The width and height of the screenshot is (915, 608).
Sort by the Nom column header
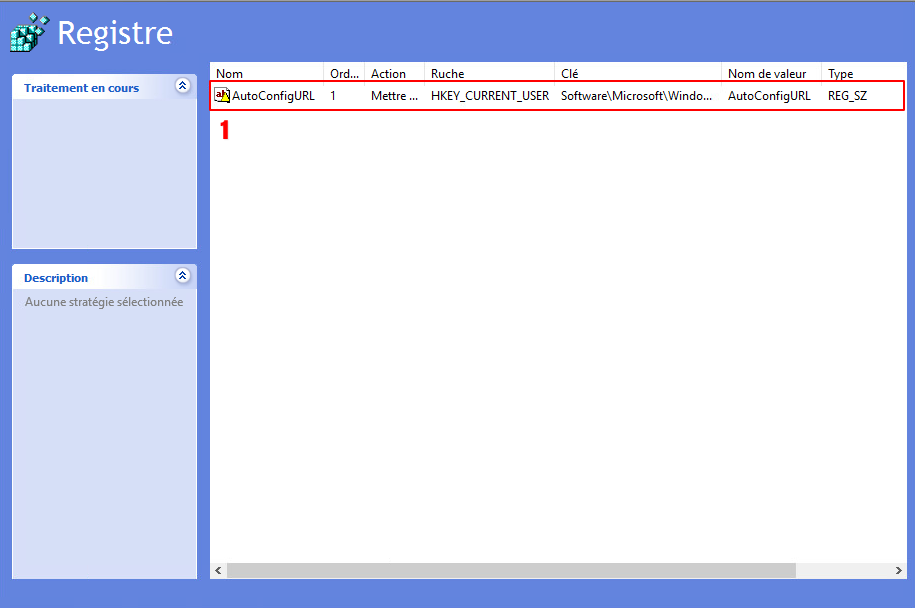(x=267, y=74)
